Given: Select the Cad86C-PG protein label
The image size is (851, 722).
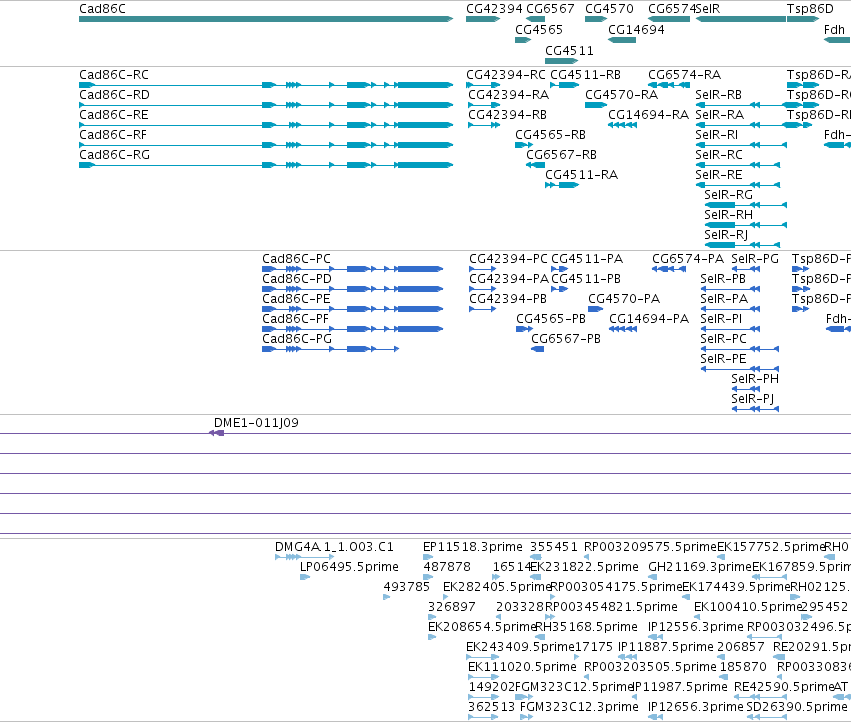Looking at the screenshot, I should [297, 339].
